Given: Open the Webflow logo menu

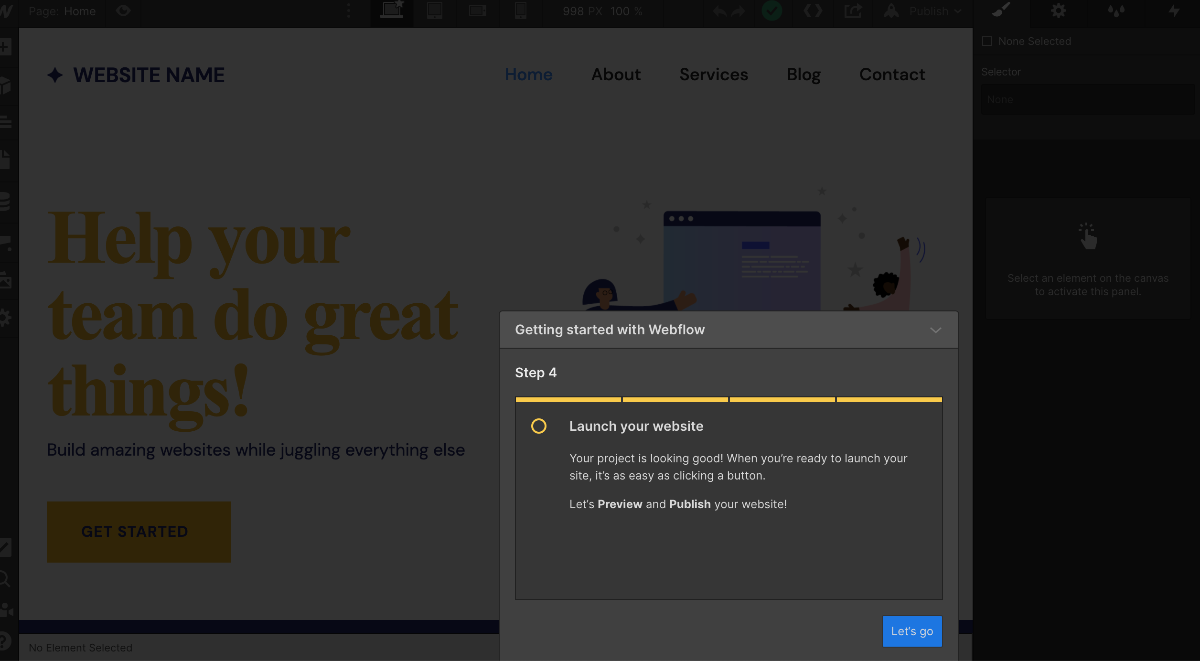Looking at the screenshot, I should [5, 12].
